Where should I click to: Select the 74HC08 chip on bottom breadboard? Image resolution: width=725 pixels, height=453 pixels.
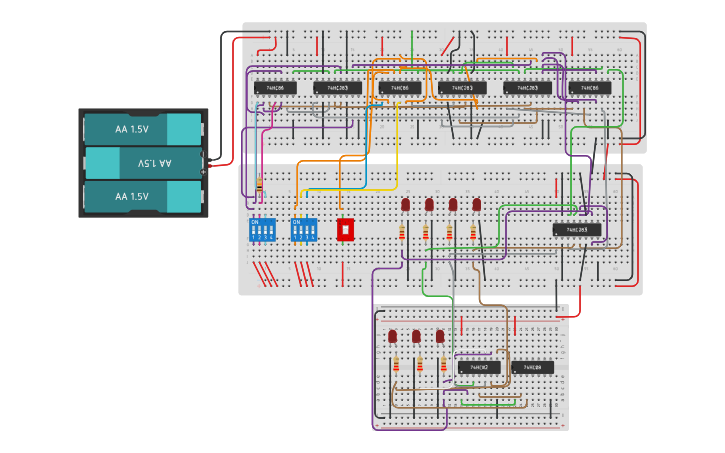point(533,367)
